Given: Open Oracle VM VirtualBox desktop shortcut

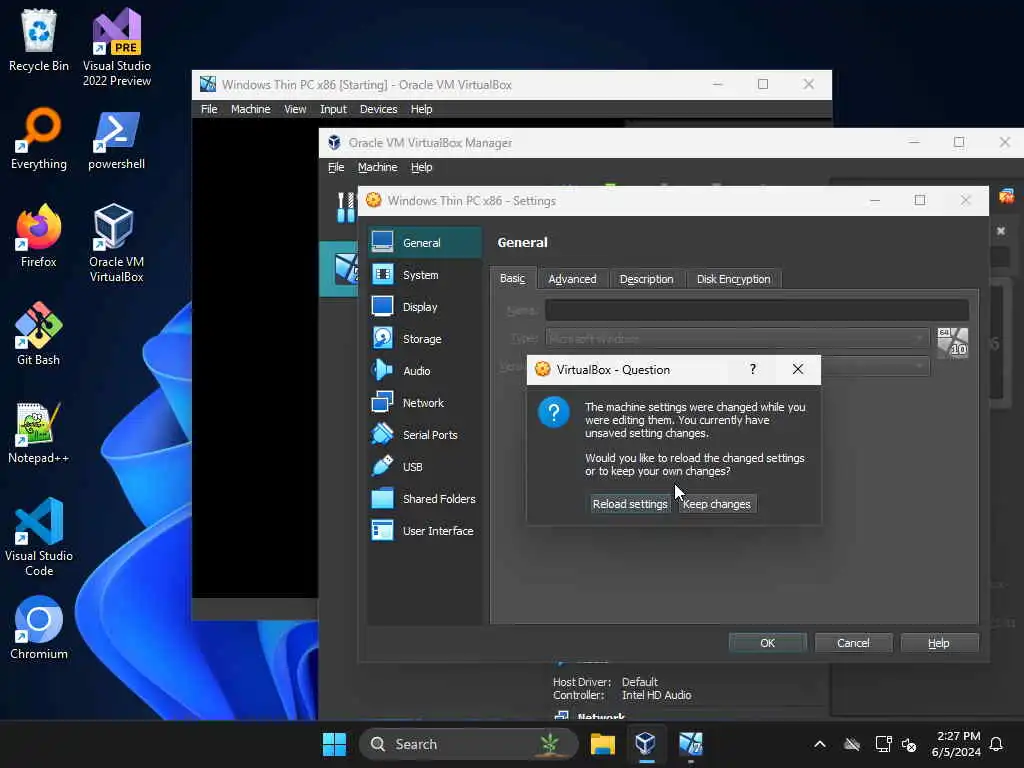Looking at the screenshot, I should (x=116, y=243).
